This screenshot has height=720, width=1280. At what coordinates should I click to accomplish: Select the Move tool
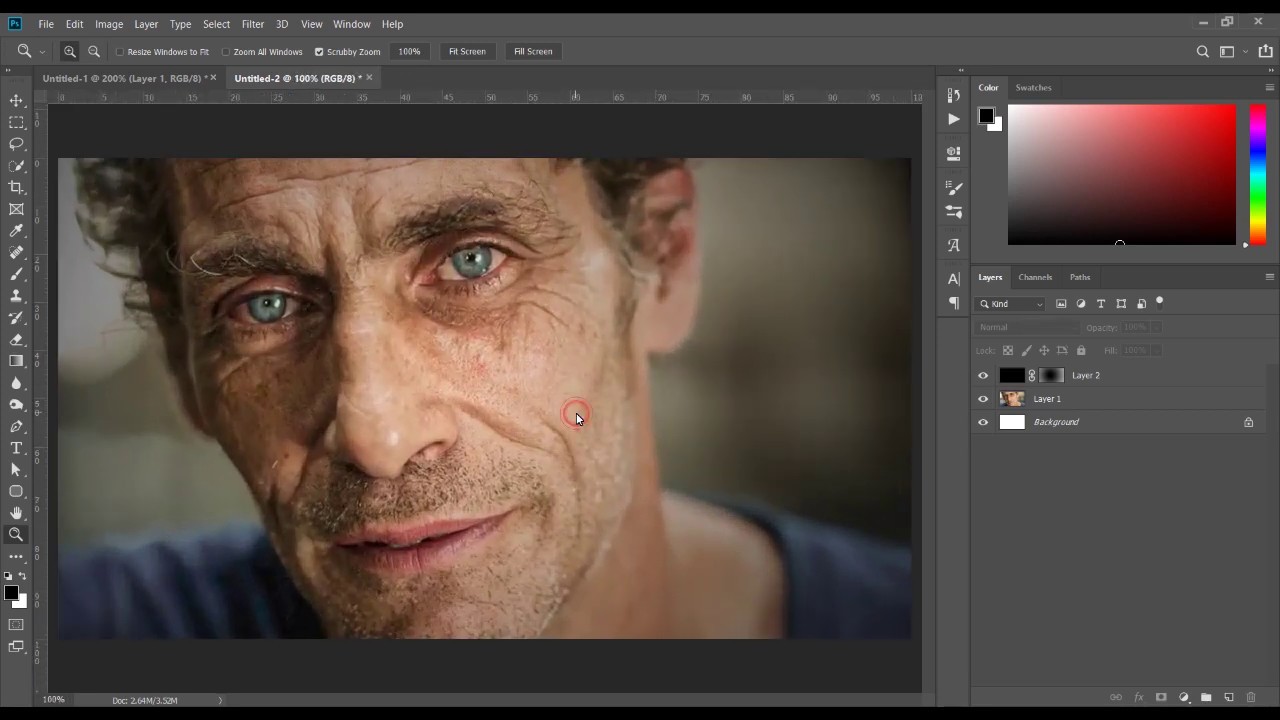pos(16,101)
